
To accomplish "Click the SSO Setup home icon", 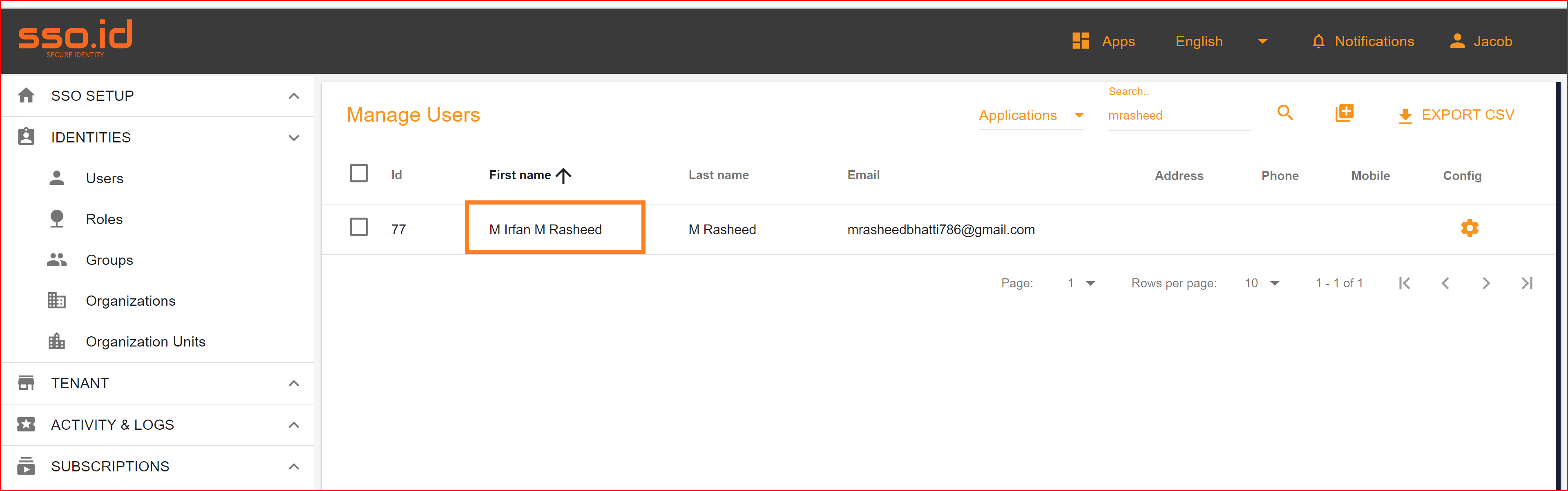I will [x=26, y=96].
